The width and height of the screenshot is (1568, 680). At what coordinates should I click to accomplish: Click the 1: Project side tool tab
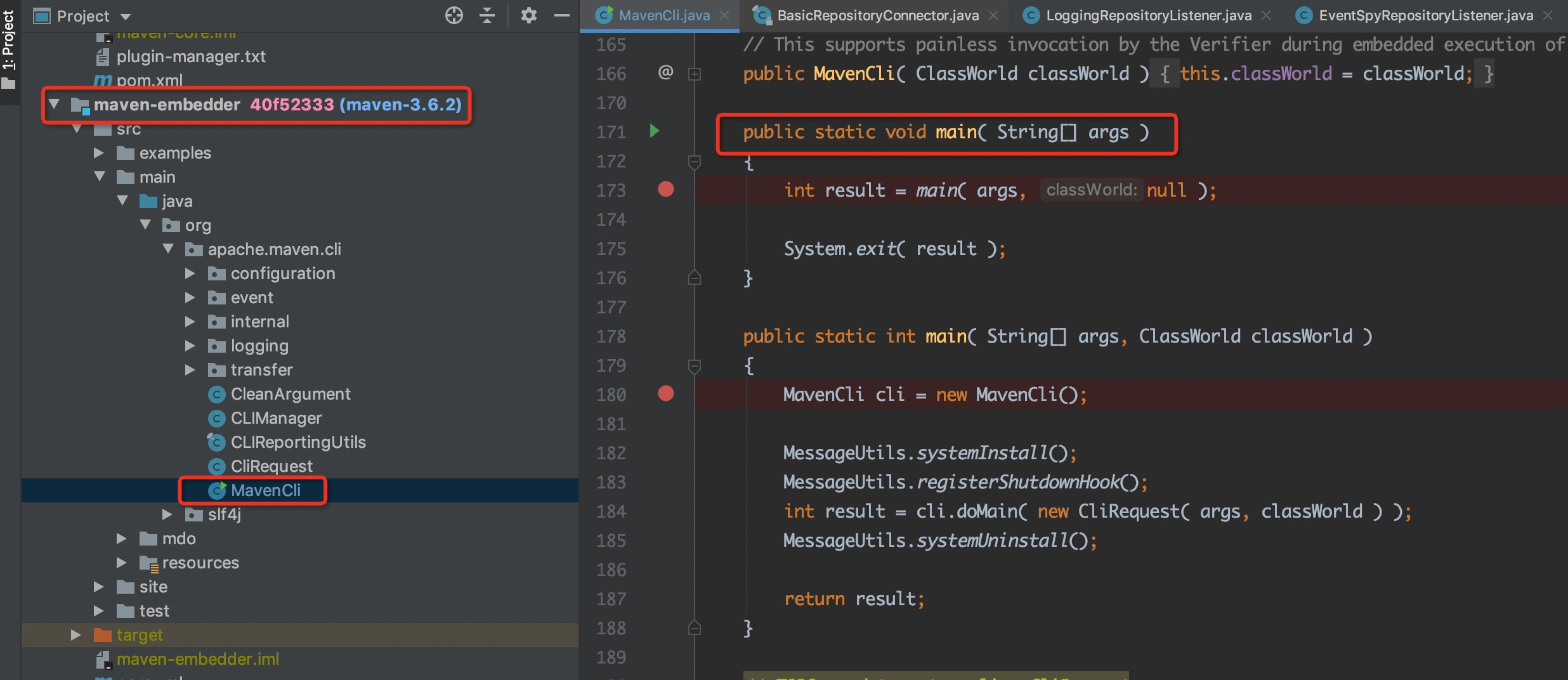[9, 48]
